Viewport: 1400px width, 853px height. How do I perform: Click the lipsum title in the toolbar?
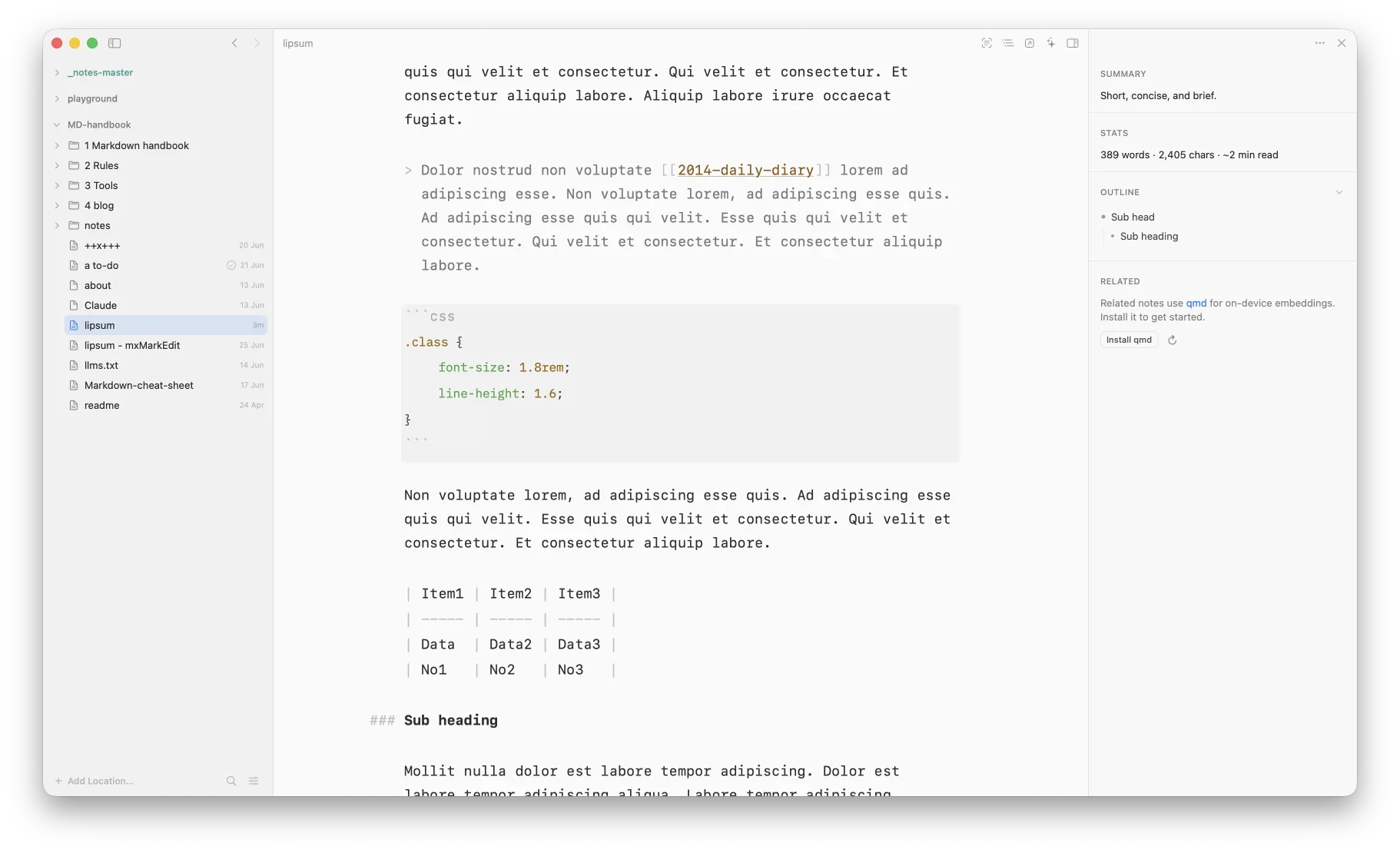pyautogui.click(x=297, y=43)
